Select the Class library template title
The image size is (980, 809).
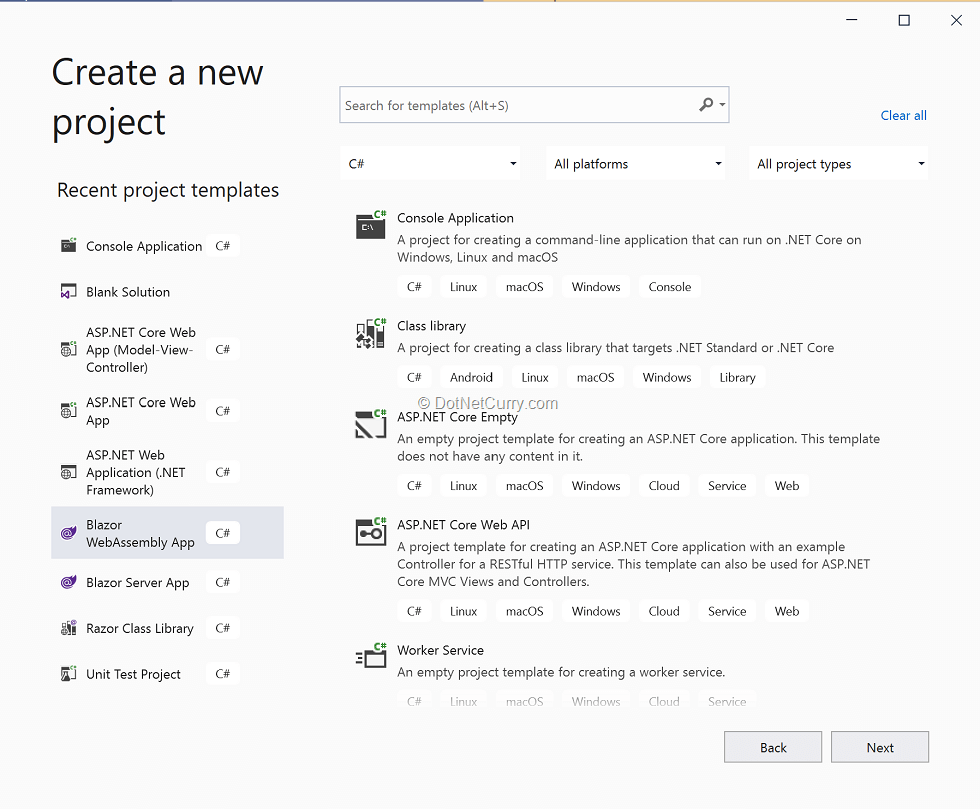pyautogui.click(x=431, y=326)
